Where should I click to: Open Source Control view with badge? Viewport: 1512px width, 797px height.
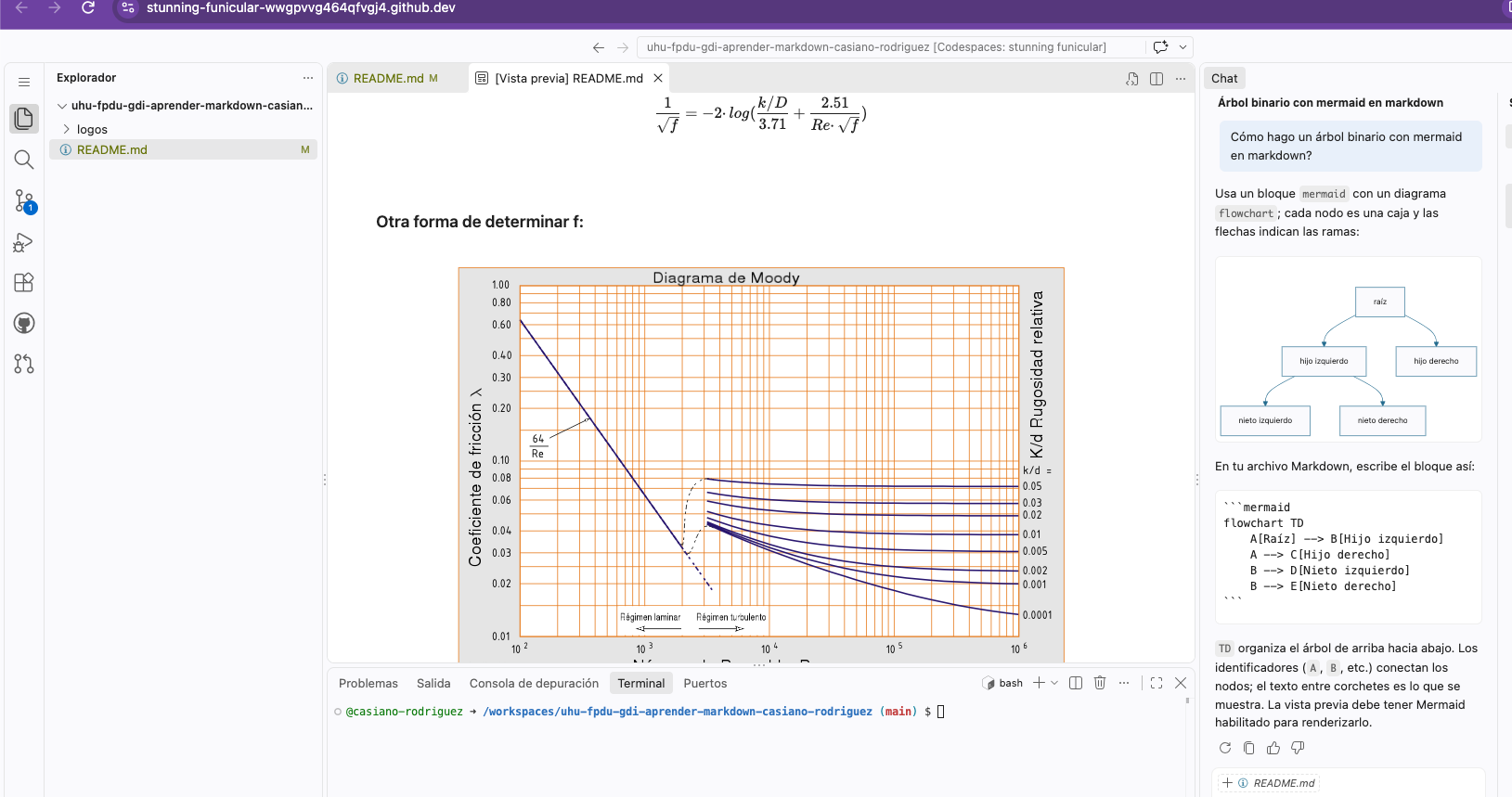pyautogui.click(x=24, y=200)
